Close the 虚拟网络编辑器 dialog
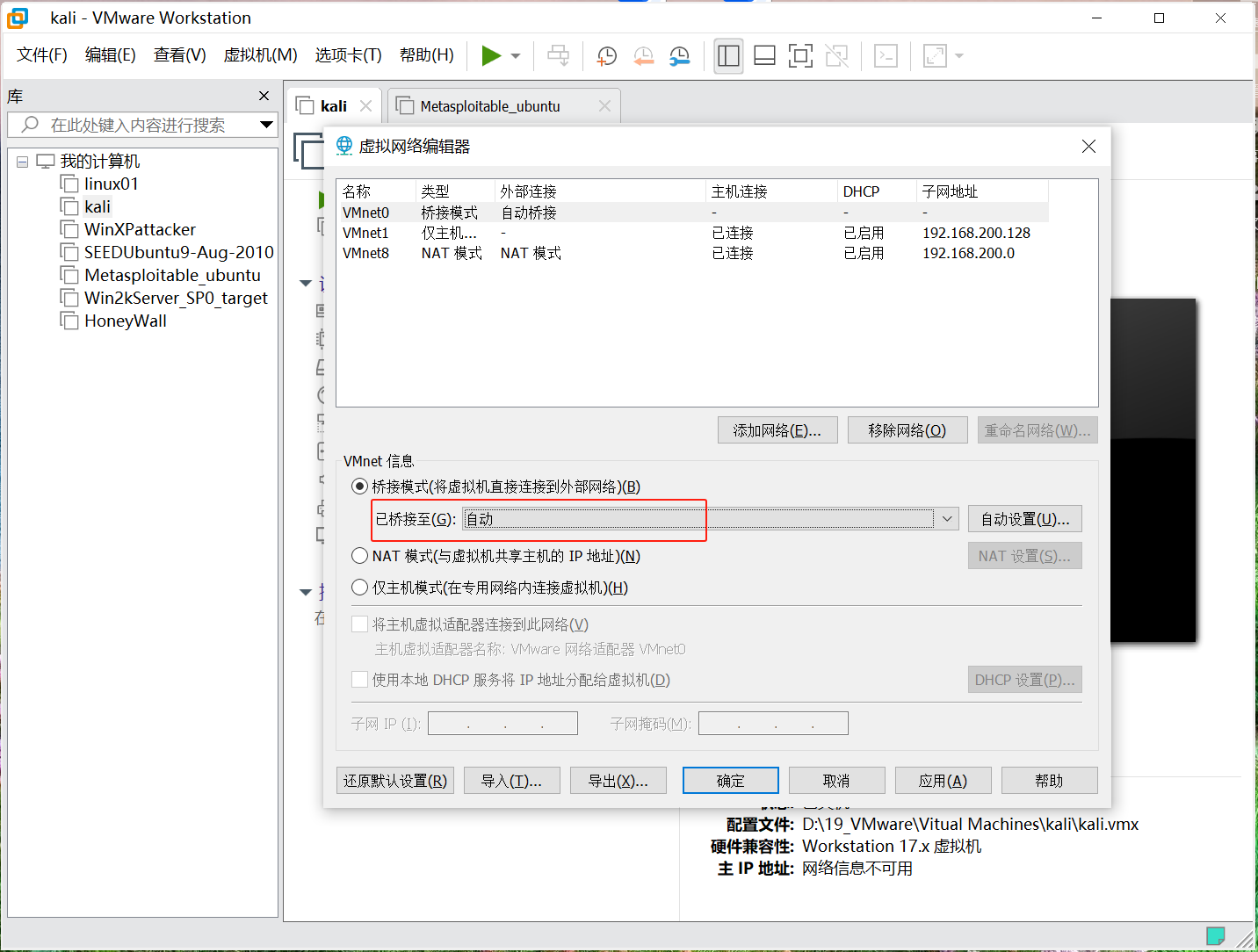 pos(1088,146)
